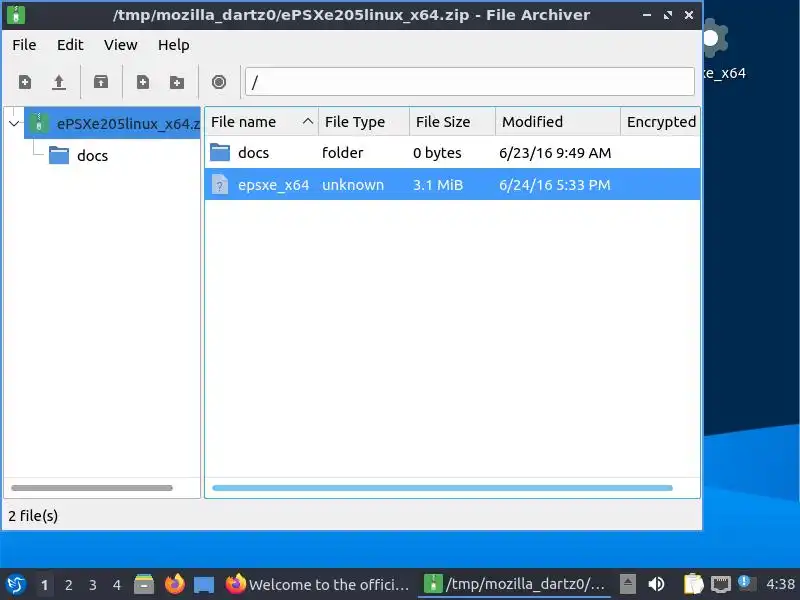Click the unknown-file icon beside epsxe_x64
Viewport: 800px width, 600px height.
click(x=220, y=185)
